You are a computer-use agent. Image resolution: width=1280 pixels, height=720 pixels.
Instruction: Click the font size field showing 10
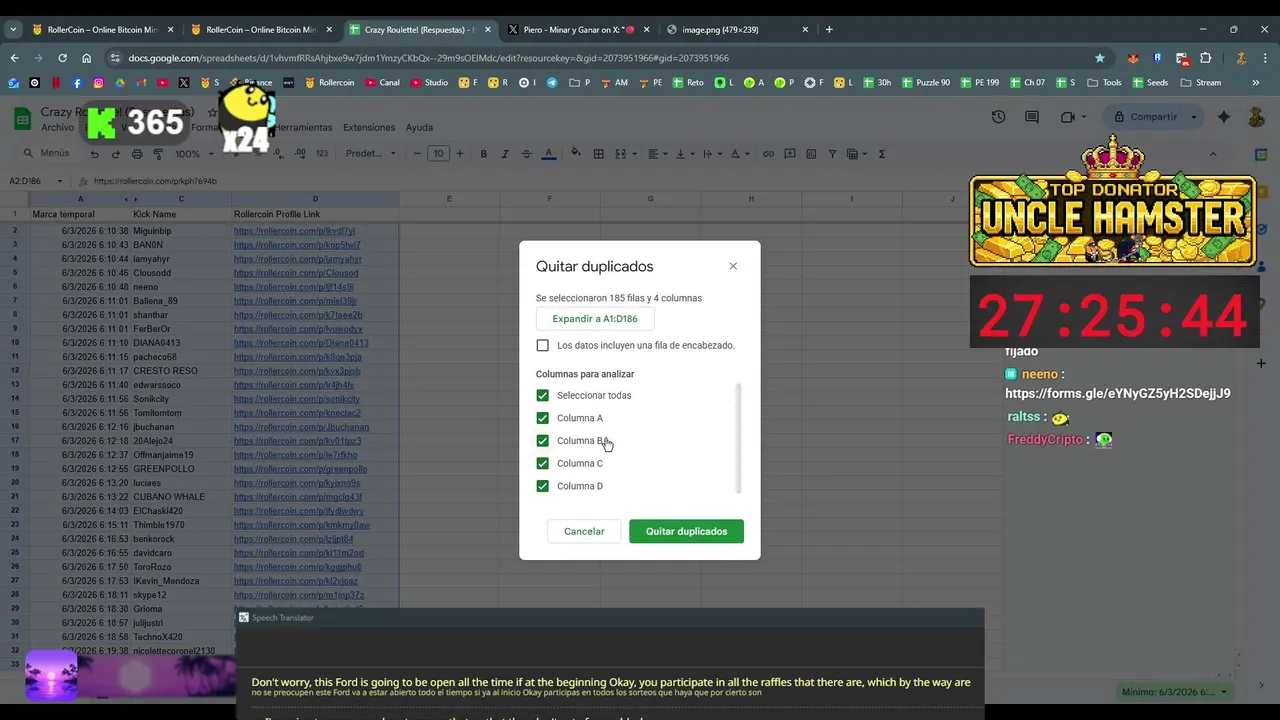click(439, 154)
